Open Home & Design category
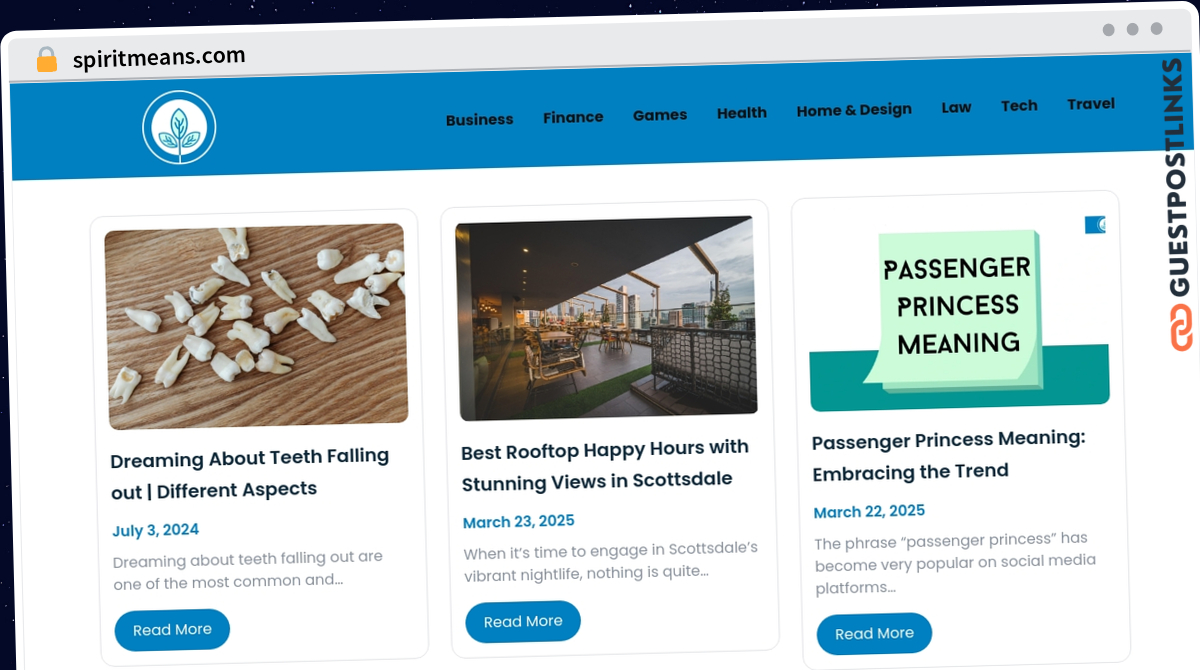The width and height of the screenshot is (1200, 670). (854, 110)
